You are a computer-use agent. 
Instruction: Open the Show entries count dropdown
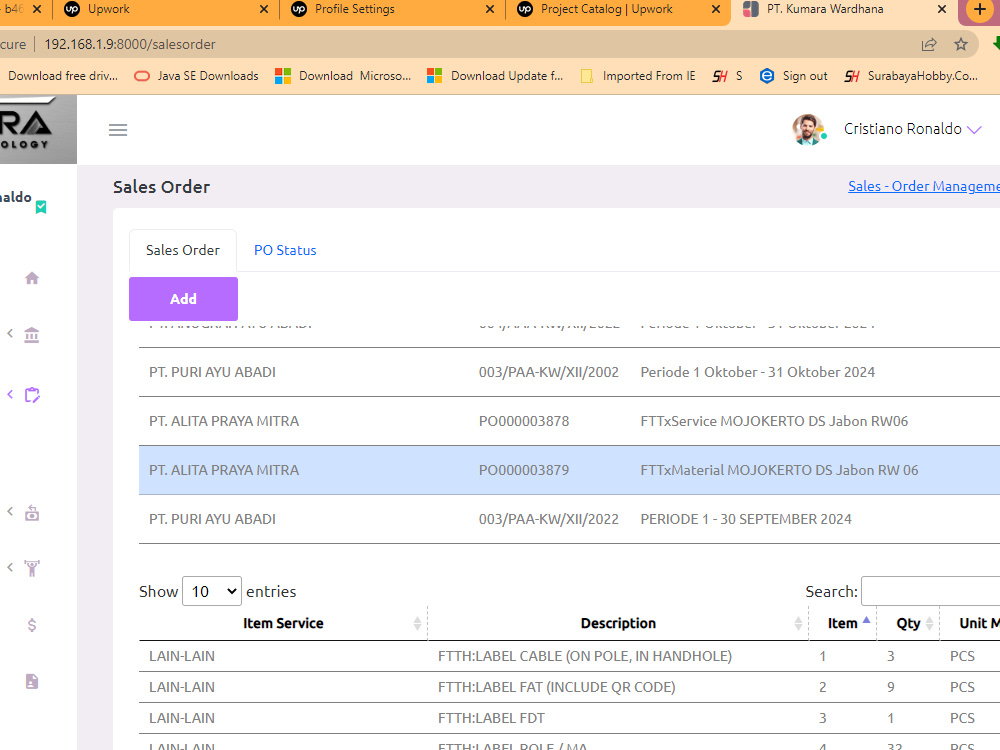tap(212, 591)
